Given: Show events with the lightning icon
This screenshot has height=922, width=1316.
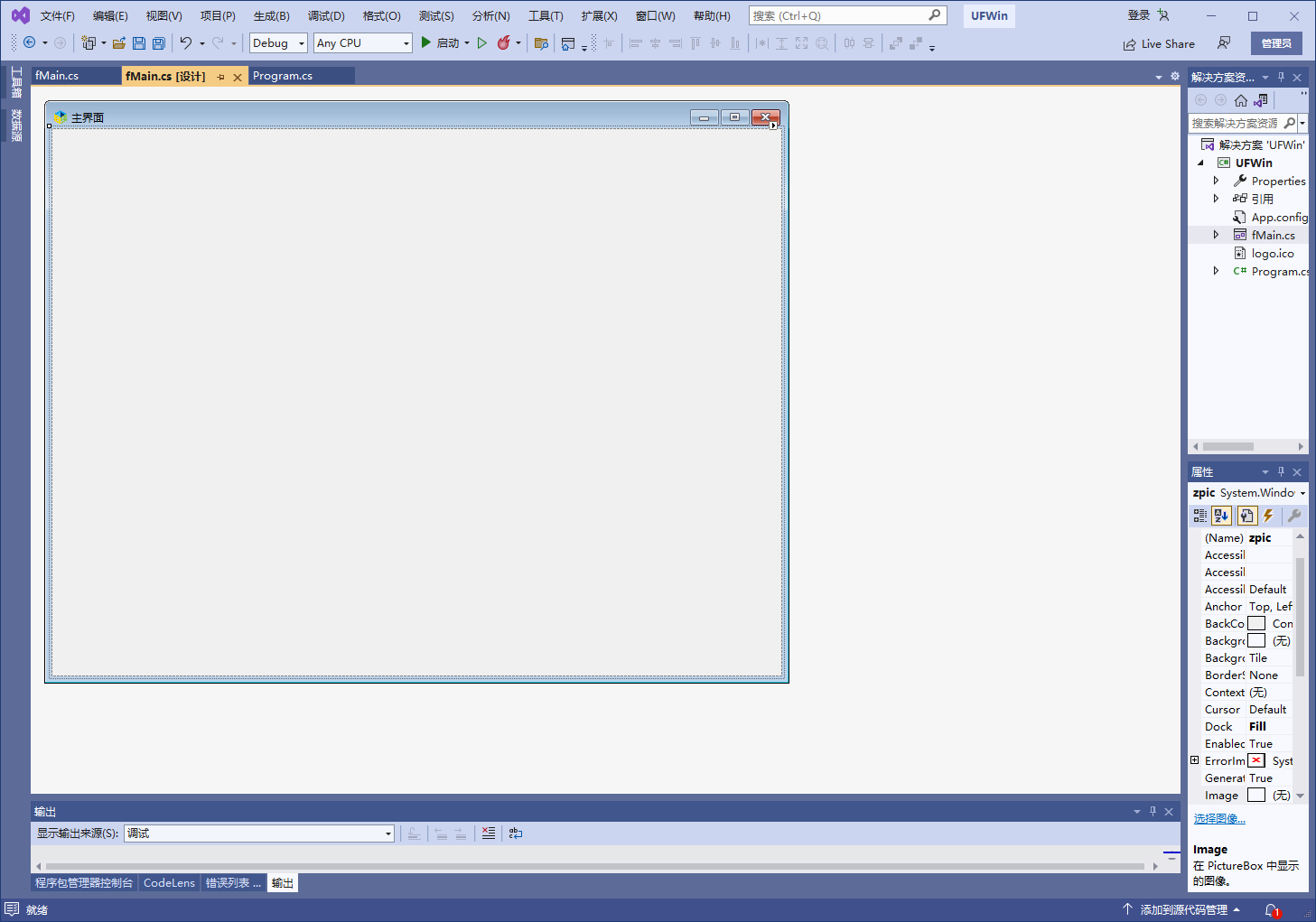Looking at the screenshot, I should tap(1268, 516).
